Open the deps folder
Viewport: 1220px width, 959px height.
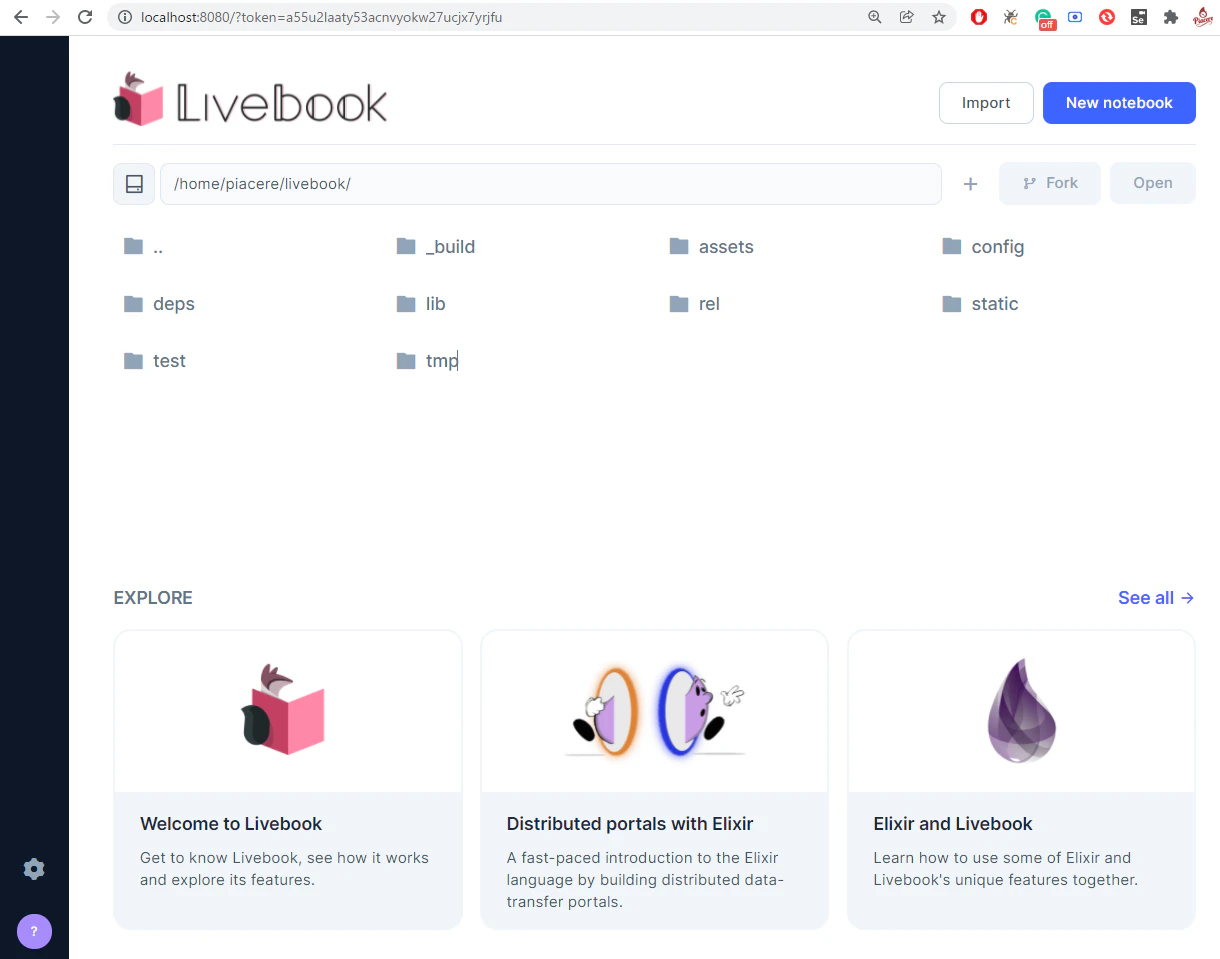[159, 304]
